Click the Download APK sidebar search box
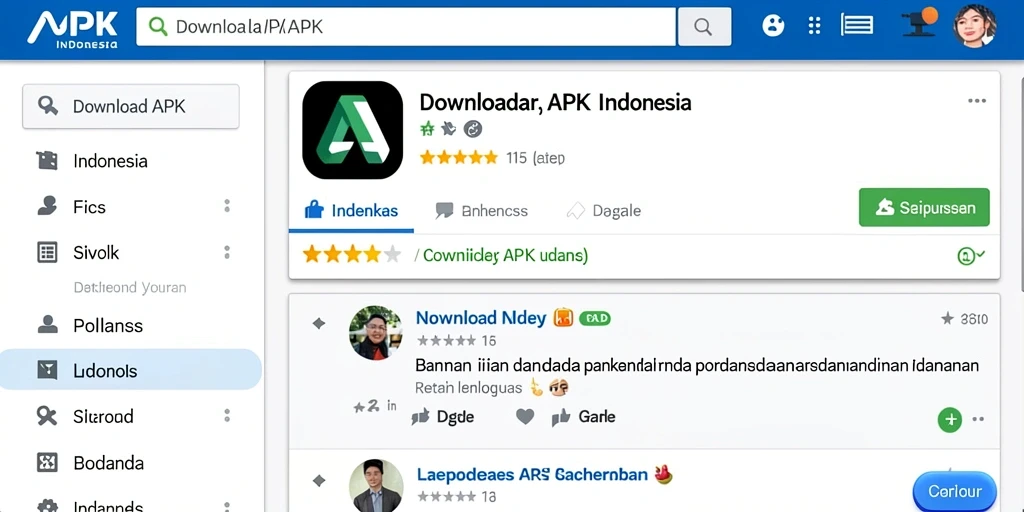 pos(131,106)
